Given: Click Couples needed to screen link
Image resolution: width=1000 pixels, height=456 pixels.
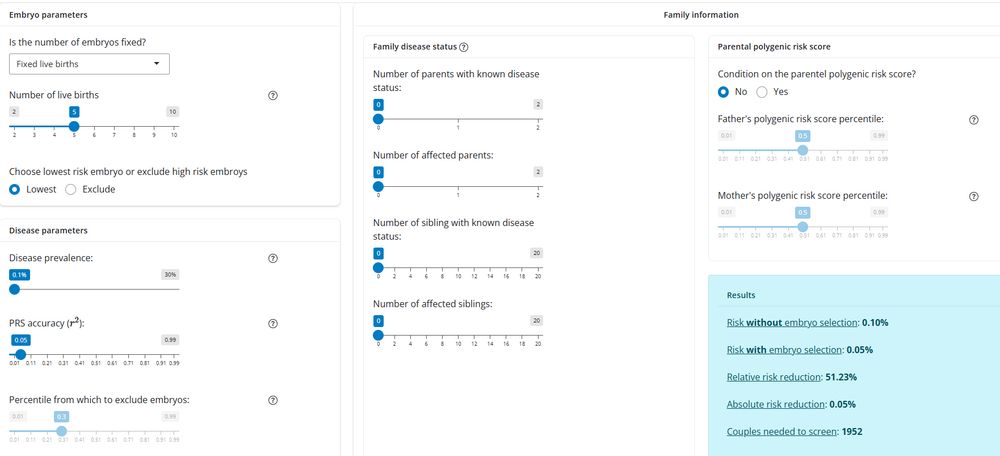Looking at the screenshot, I should (777, 432).
